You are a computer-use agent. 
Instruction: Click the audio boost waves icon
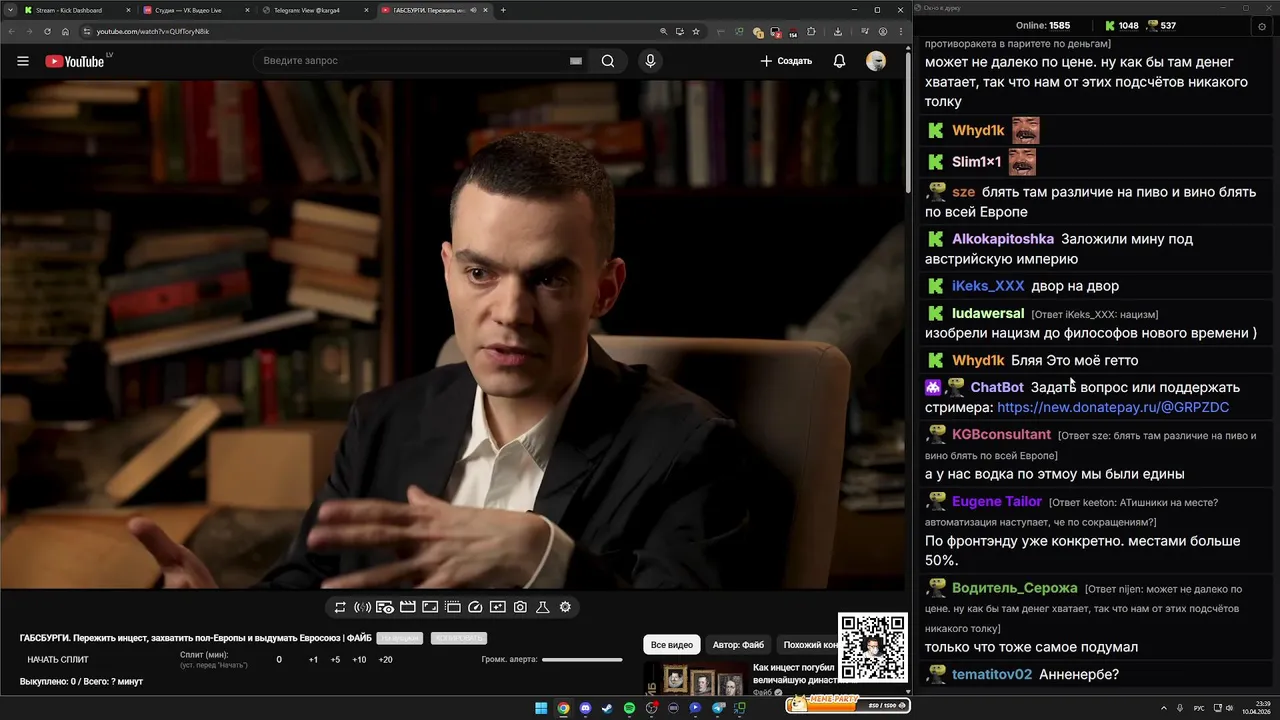(x=363, y=607)
